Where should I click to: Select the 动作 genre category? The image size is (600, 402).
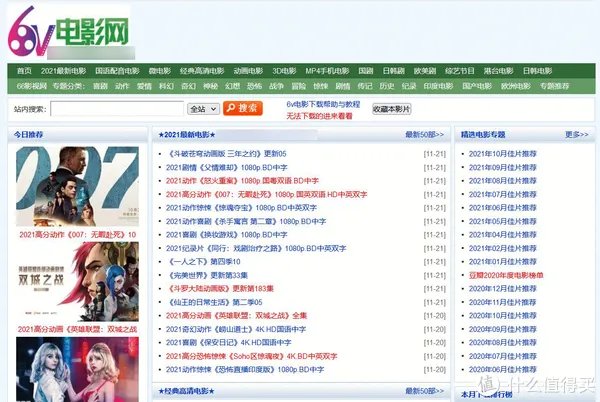[x=122, y=86]
